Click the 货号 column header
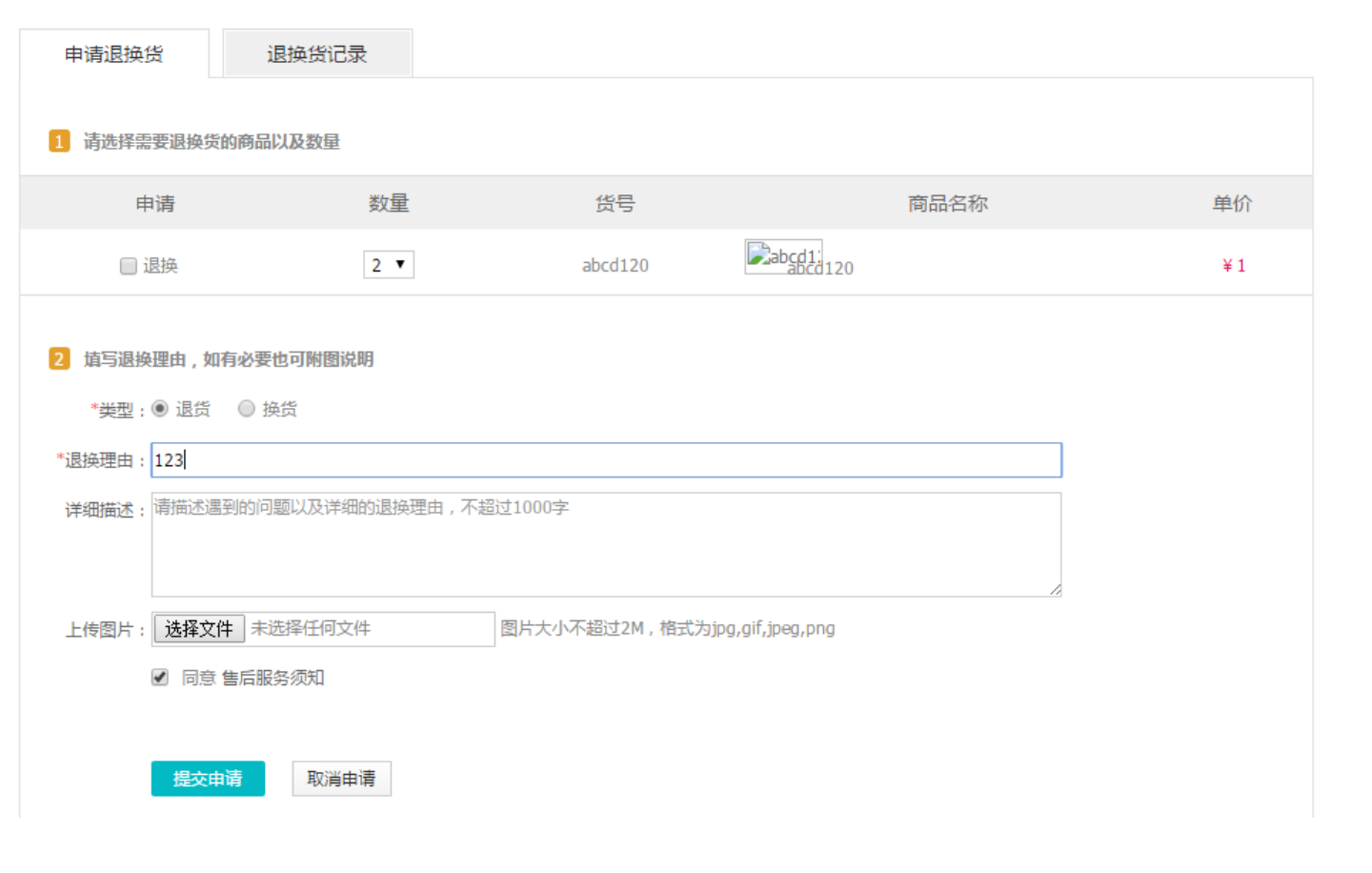The width and height of the screenshot is (1372, 873). 615,203
